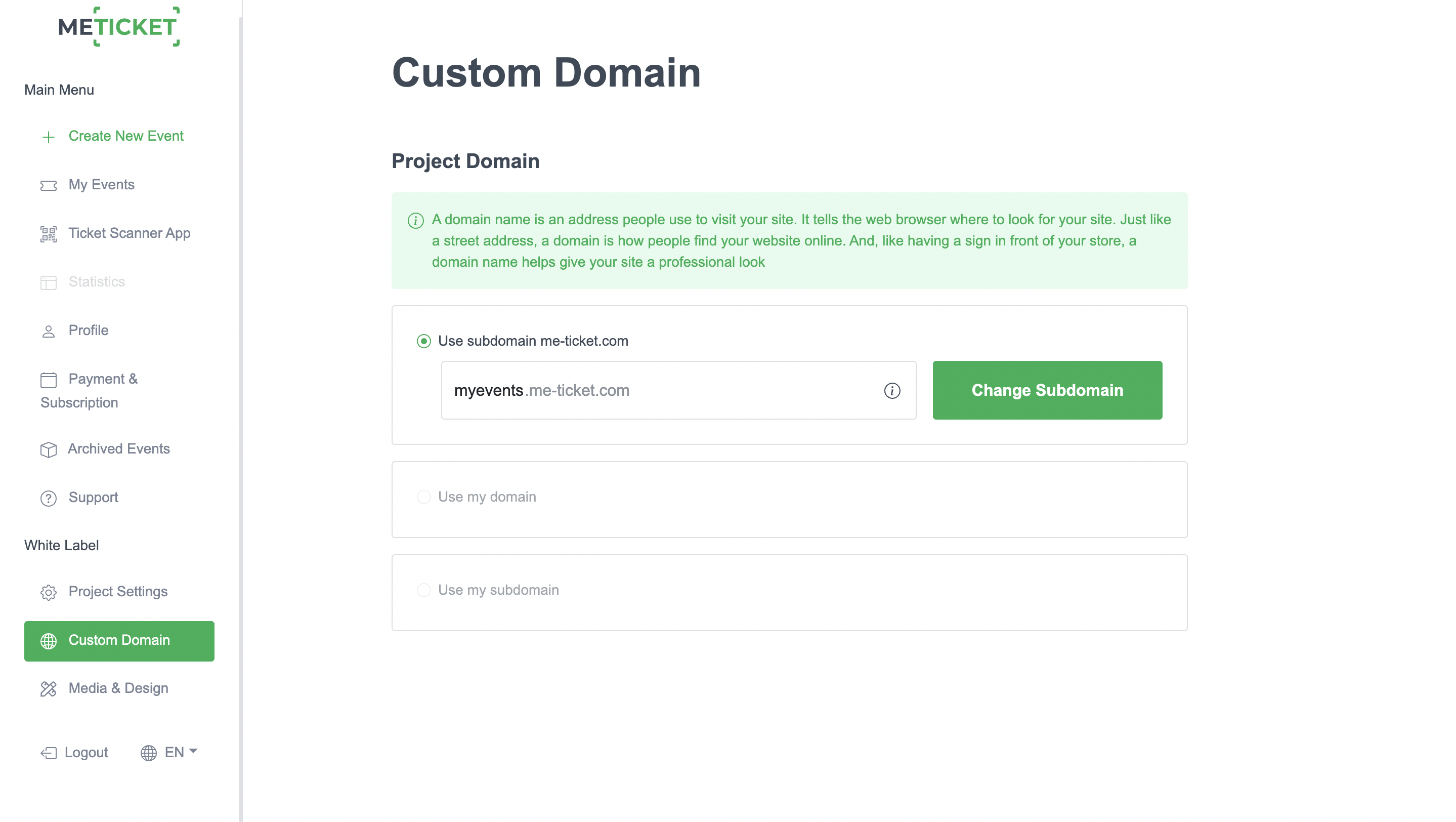Click the gear icon for Project Settings
1456x822 pixels.
click(x=49, y=592)
